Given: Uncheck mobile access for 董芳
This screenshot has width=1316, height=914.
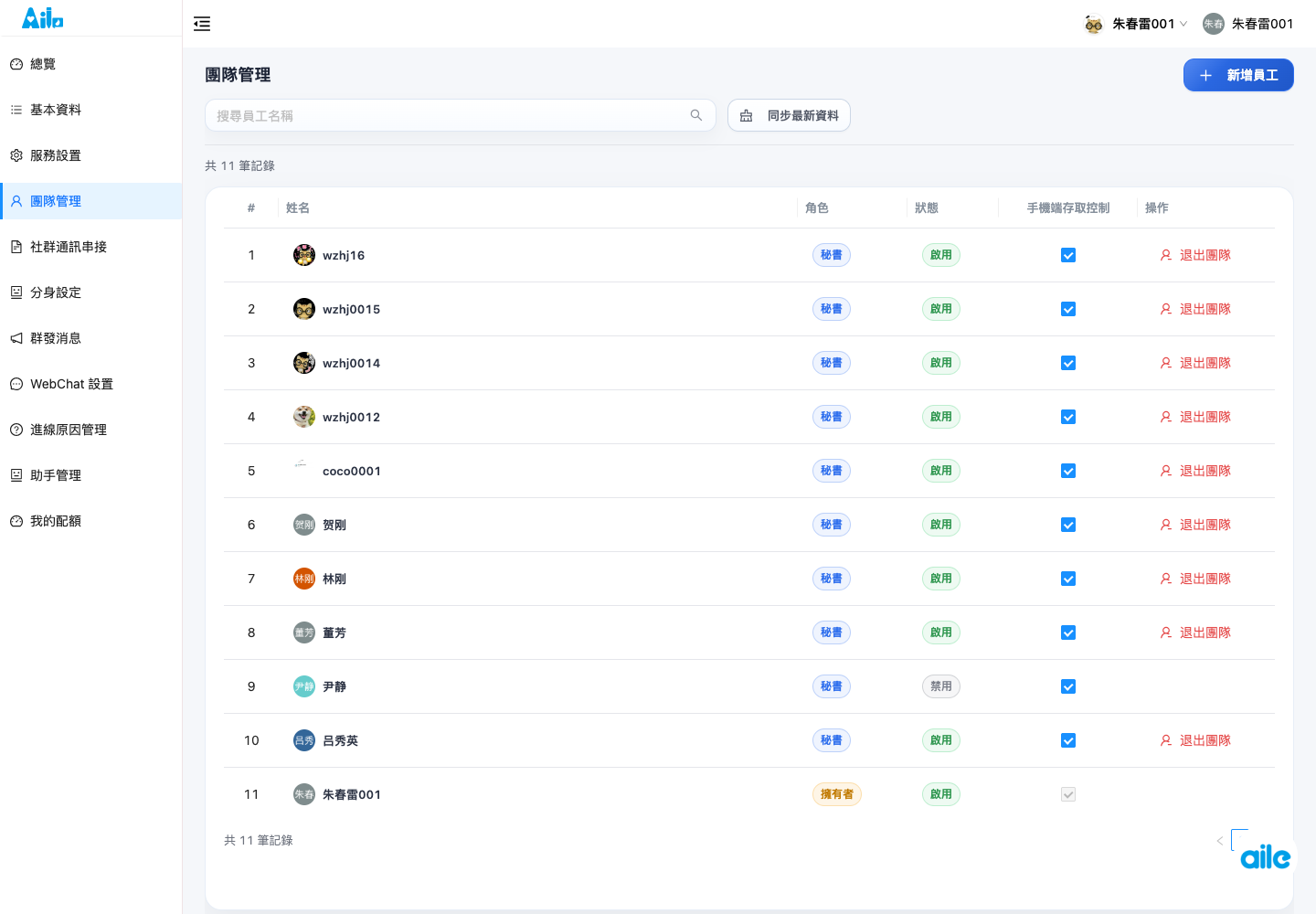Looking at the screenshot, I should pos(1068,632).
